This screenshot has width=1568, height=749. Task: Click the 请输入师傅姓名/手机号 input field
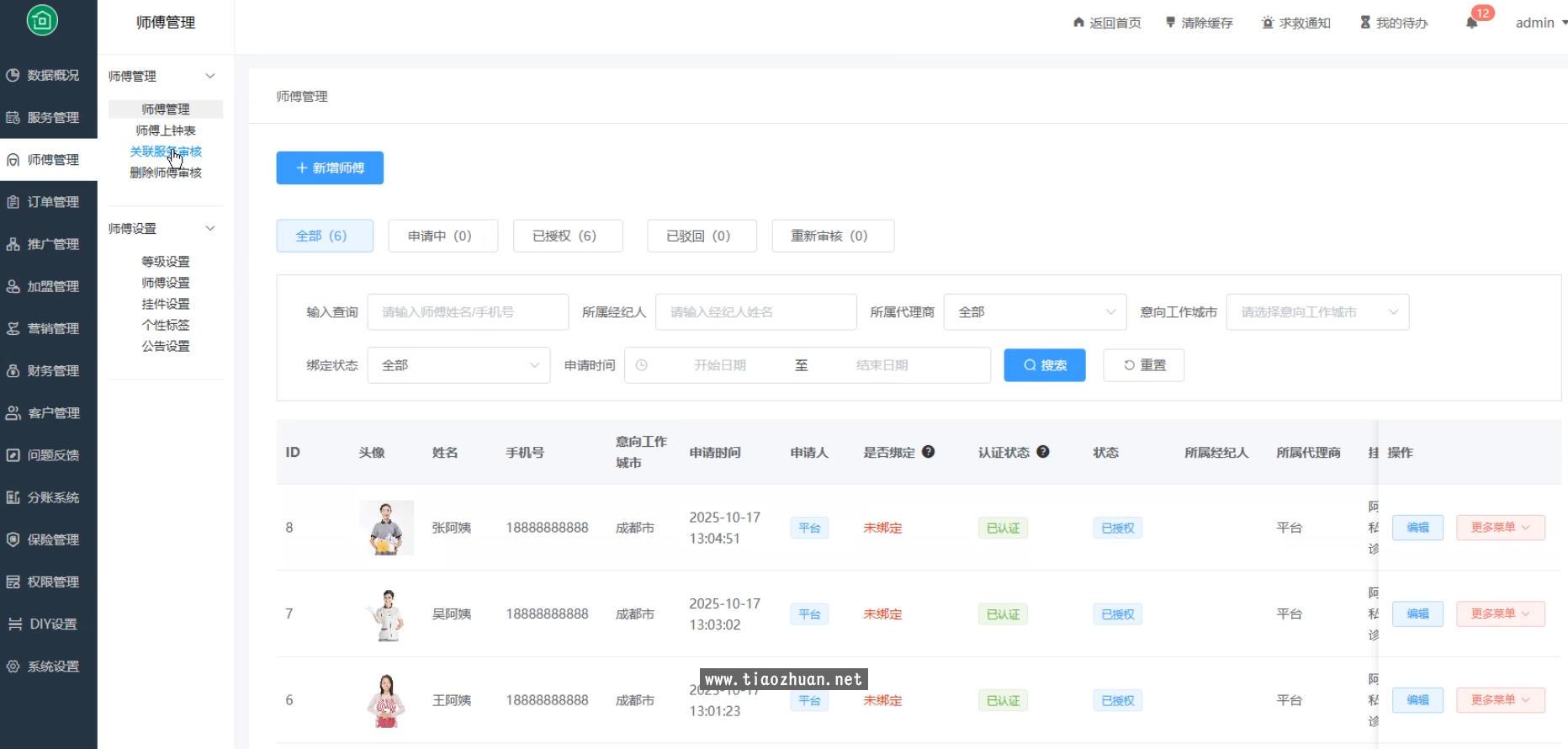pos(468,312)
